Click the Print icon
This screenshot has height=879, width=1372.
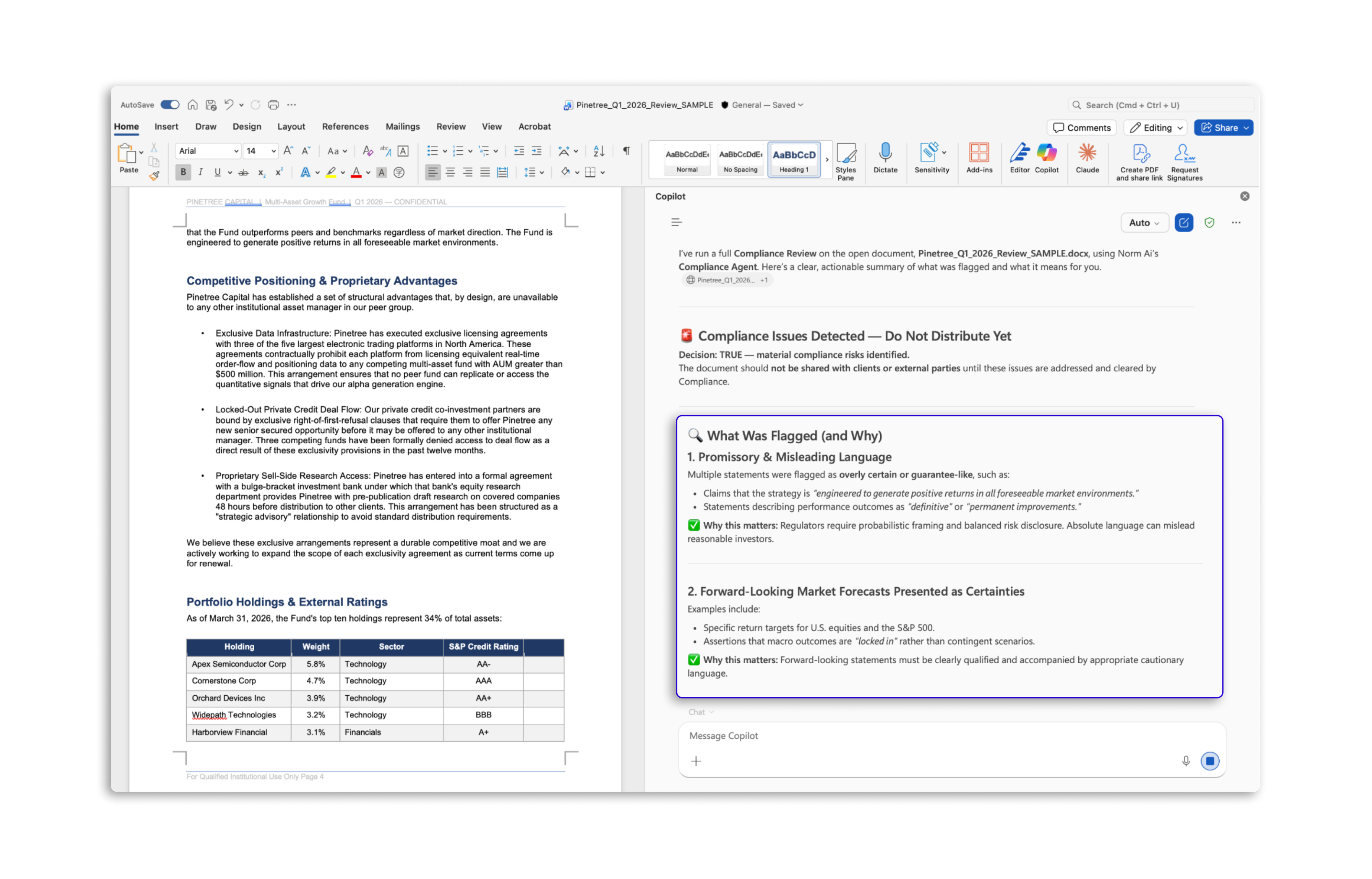[x=273, y=105]
